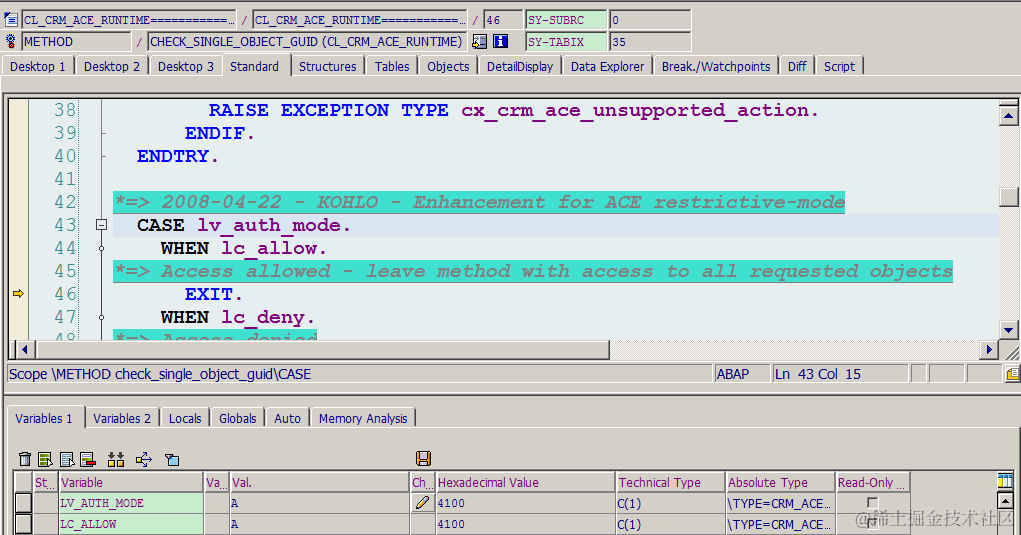The image size is (1021, 535).
Task: Open the Tables tab
Action: tap(392, 66)
